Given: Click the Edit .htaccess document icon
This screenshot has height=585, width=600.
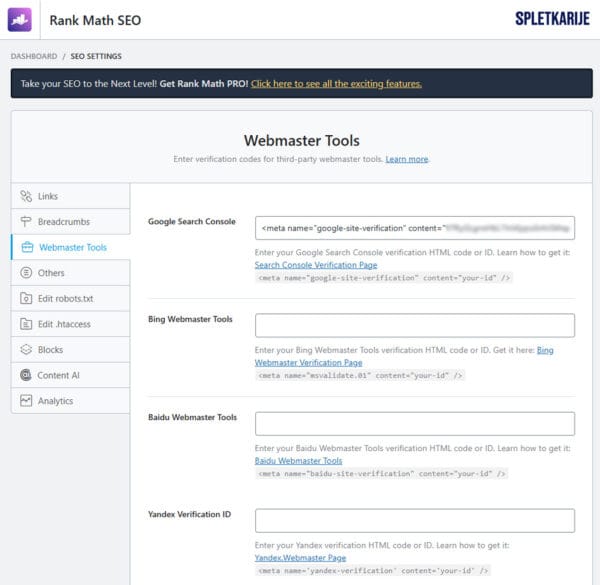Looking at the screenshot, I should coord(26,324).
